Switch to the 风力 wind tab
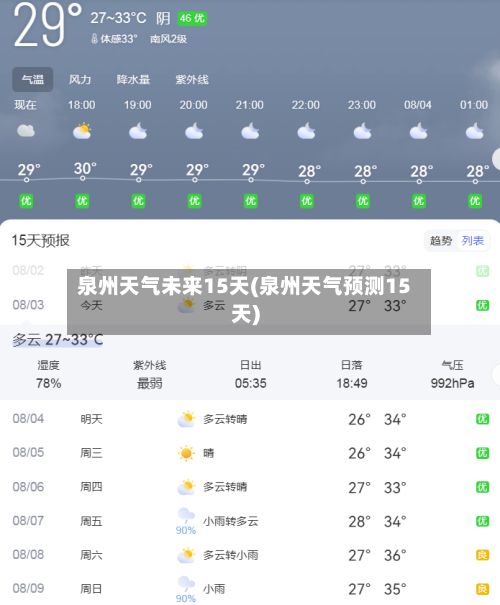Screen dimensions: 500x605 (80, 79)
